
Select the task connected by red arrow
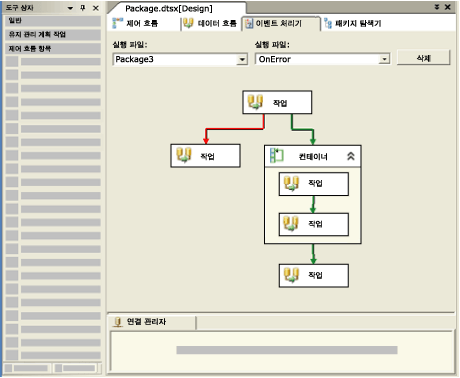coord(205,156)
